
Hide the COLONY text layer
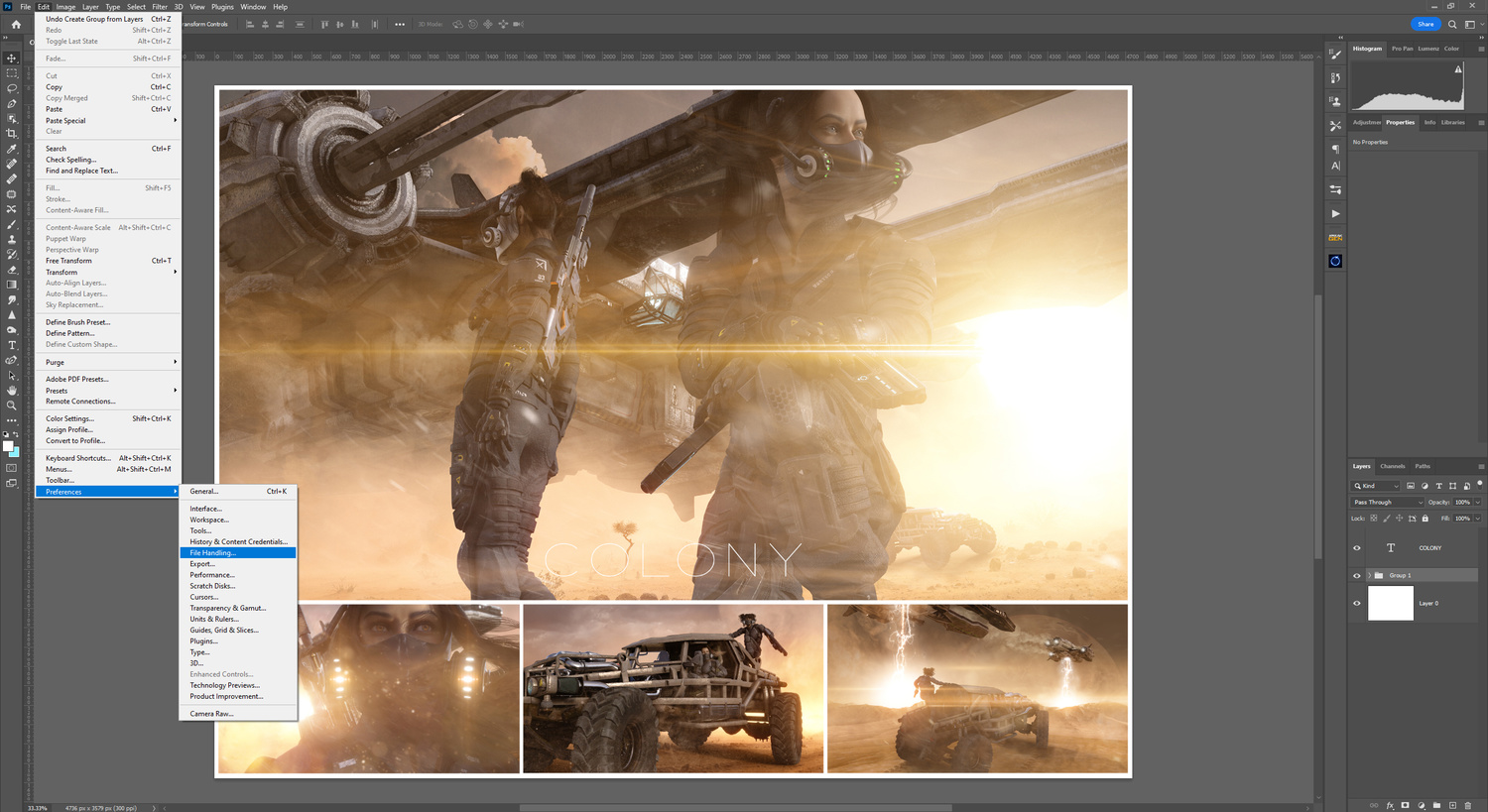(x=1357, y=548)
